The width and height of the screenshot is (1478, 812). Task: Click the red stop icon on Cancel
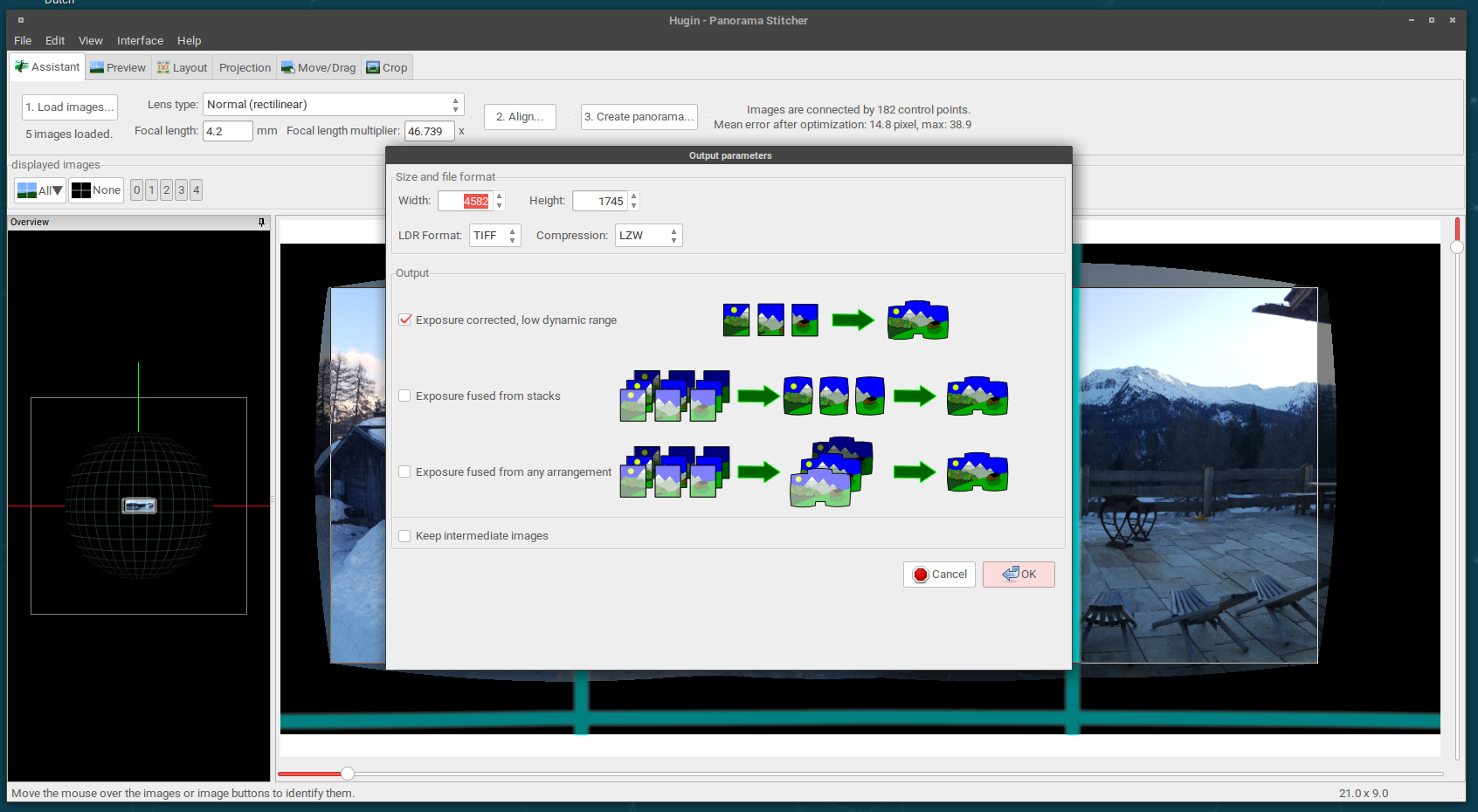[921, 575]
